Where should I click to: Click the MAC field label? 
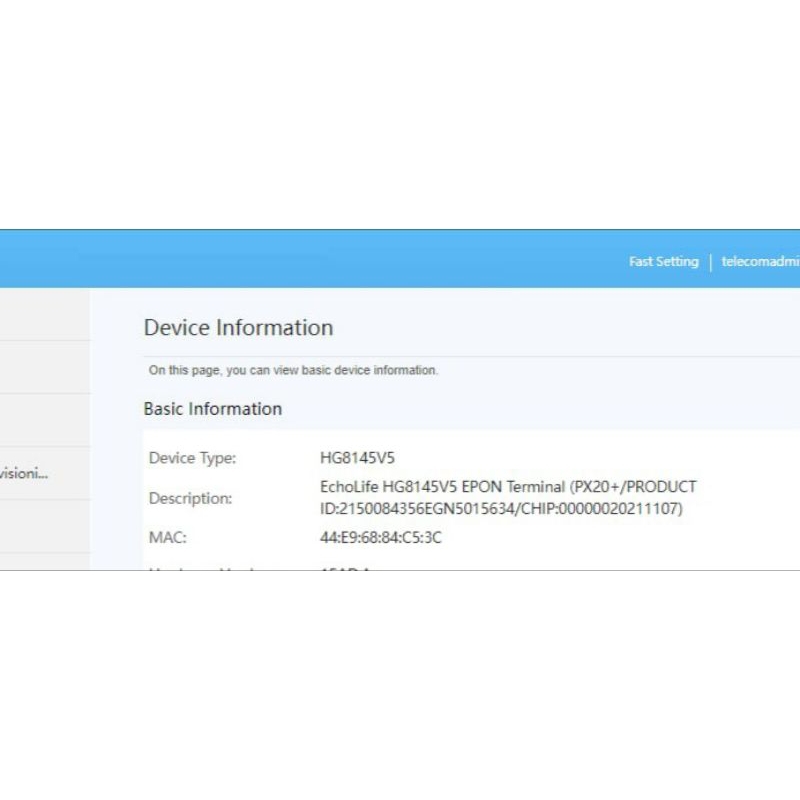(x=167, y=538)
